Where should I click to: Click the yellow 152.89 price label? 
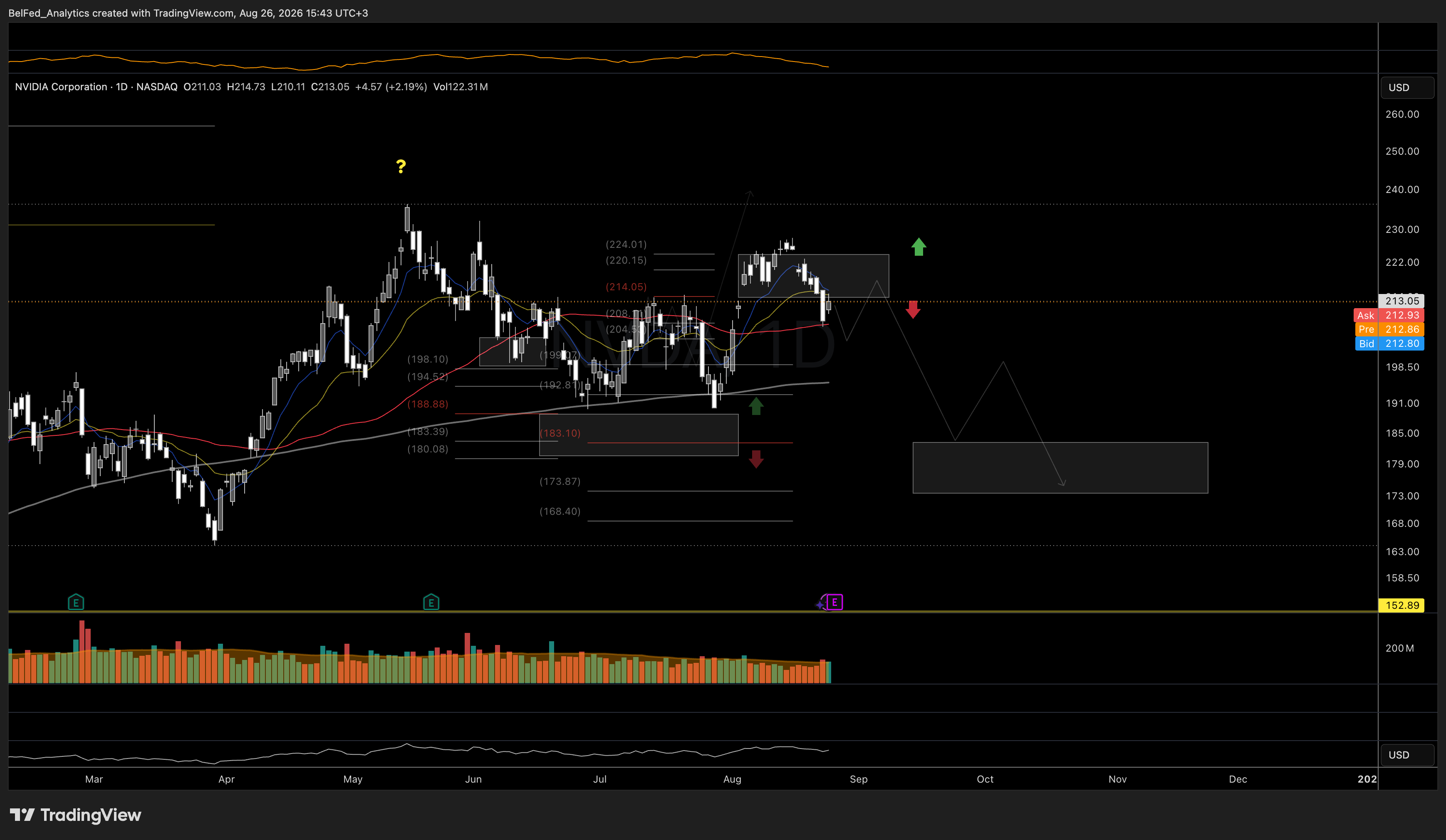click(1401, 605)
